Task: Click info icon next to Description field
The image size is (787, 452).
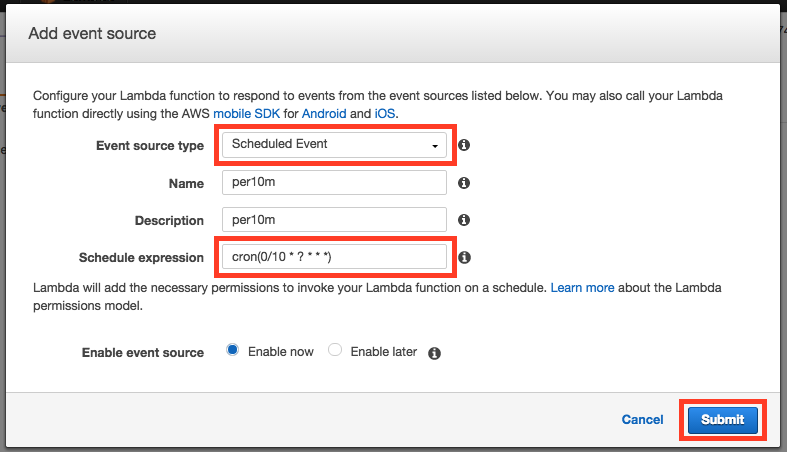Action: click(x=464, y=220)
